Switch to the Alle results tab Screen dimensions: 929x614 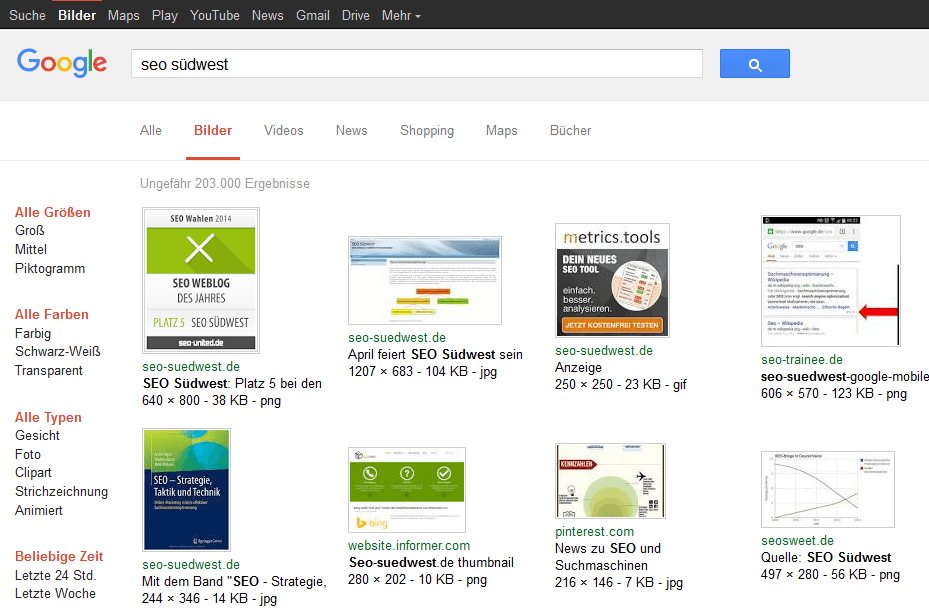[150, 130]
